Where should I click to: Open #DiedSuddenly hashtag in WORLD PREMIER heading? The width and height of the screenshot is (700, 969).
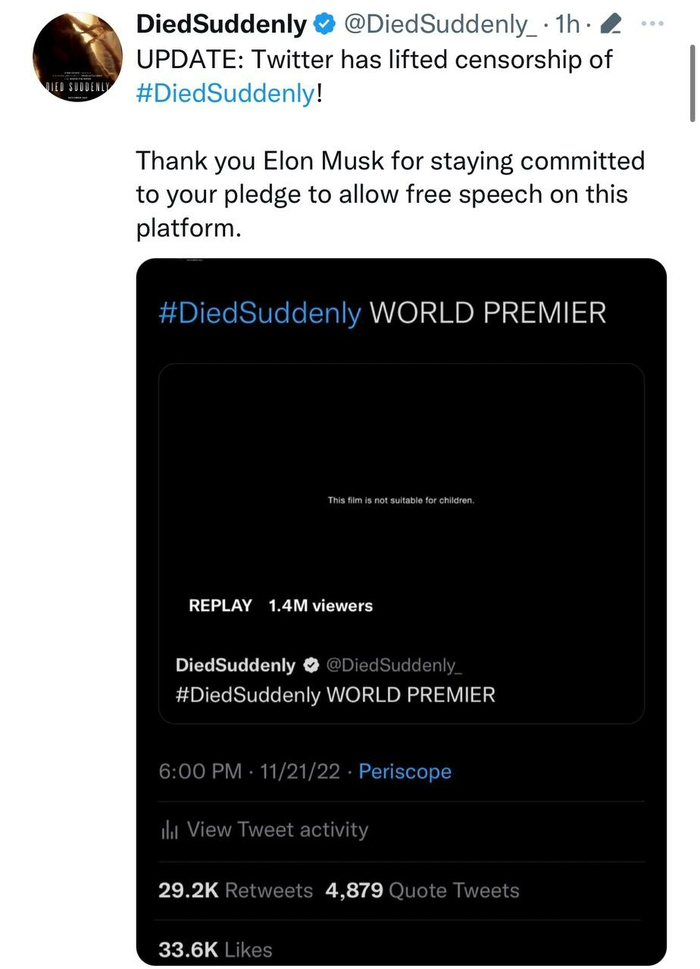(260, 313)
